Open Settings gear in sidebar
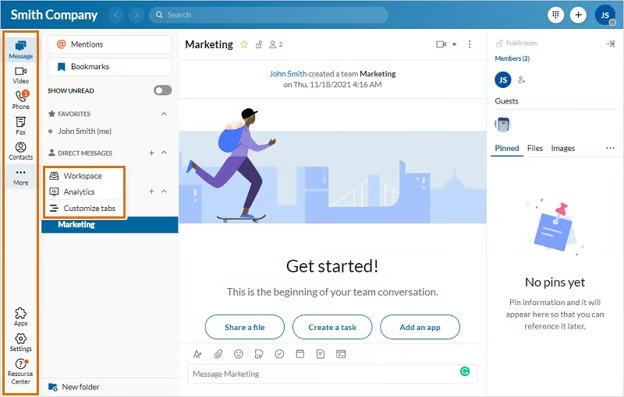This screenshot has width=624, height=397. coord(21,342)
